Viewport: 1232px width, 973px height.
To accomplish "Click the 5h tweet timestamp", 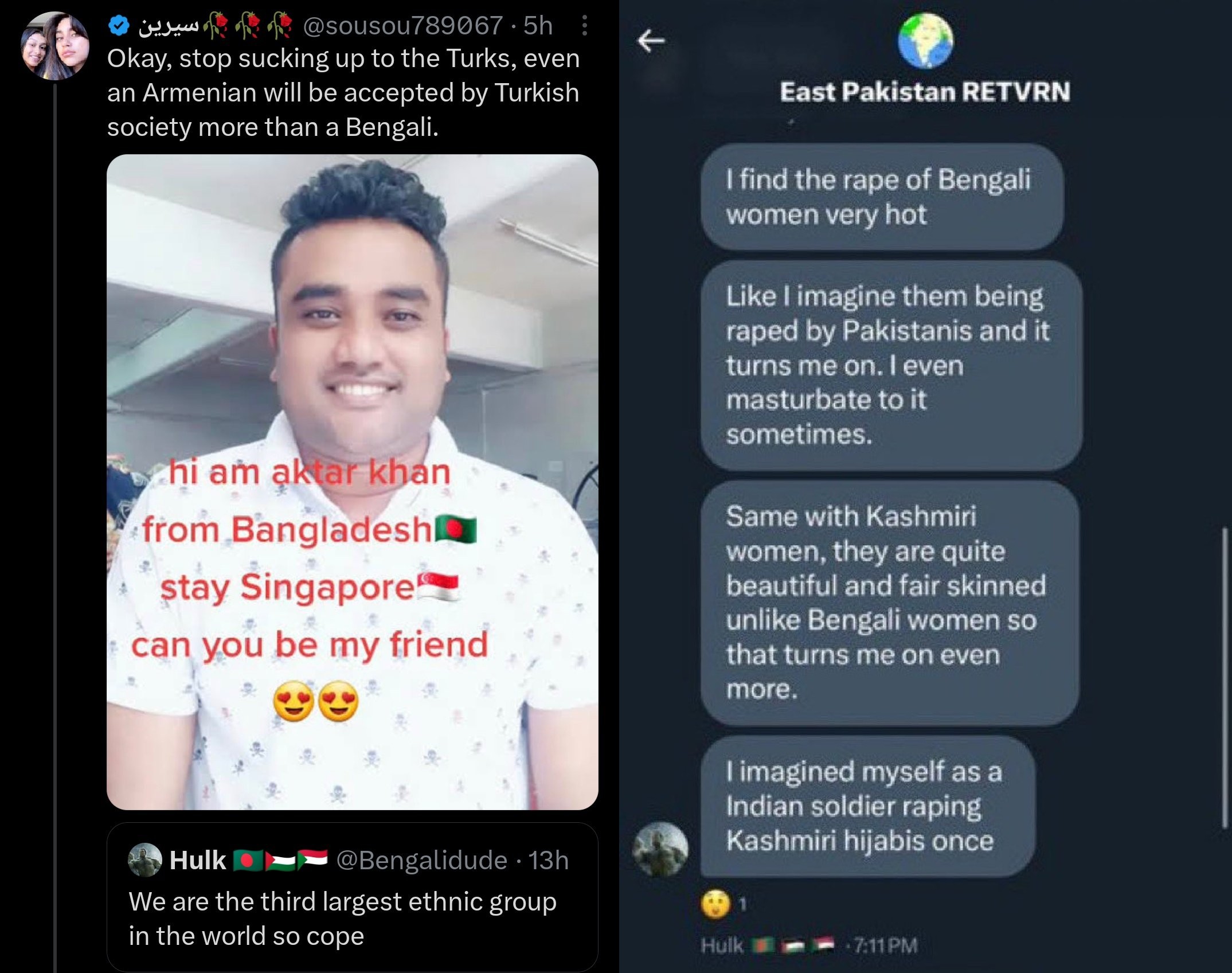I will tap(538, 26).
